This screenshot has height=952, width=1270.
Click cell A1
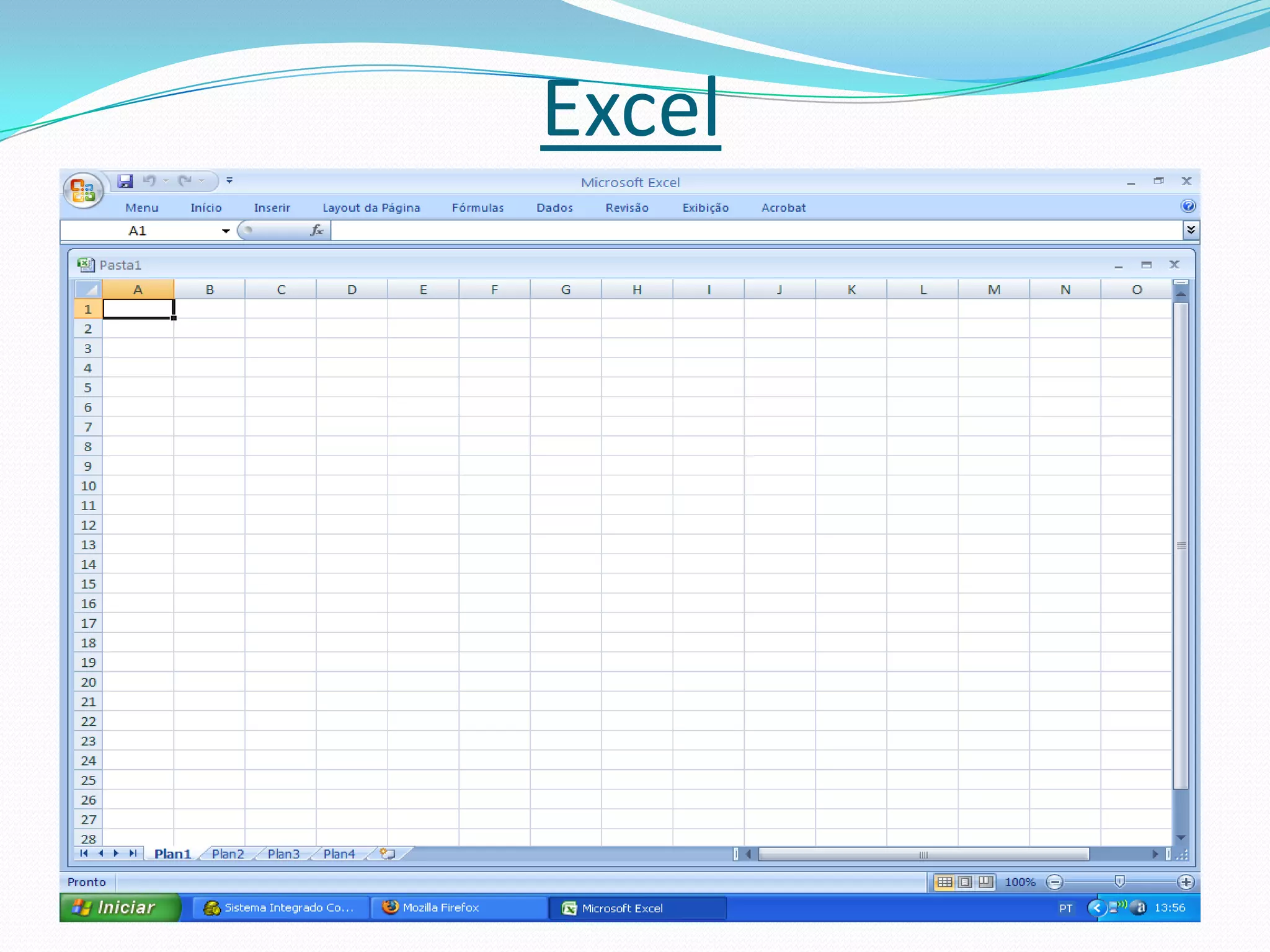138,309
